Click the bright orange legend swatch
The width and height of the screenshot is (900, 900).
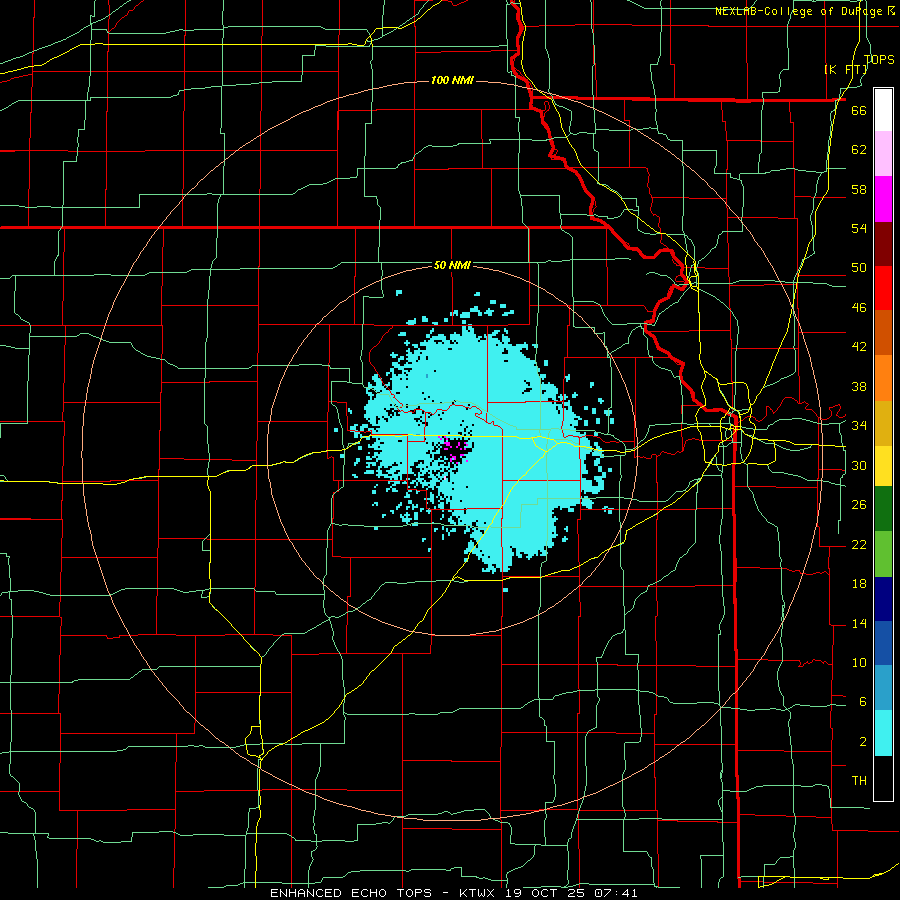click(x=883, y=377)
